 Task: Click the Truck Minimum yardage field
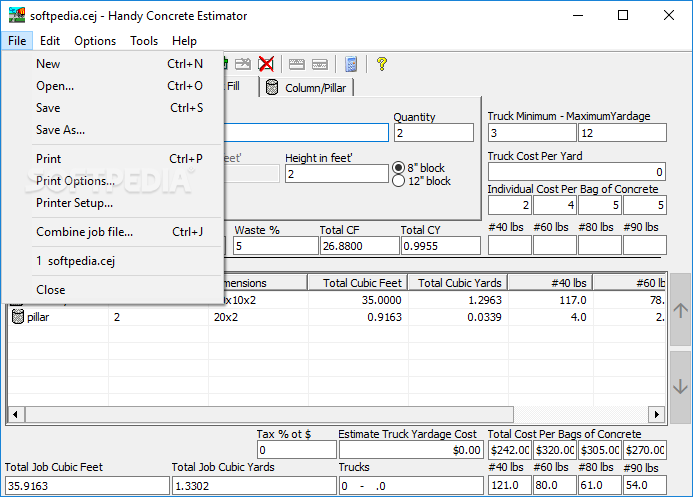click(x=532, y=133)
